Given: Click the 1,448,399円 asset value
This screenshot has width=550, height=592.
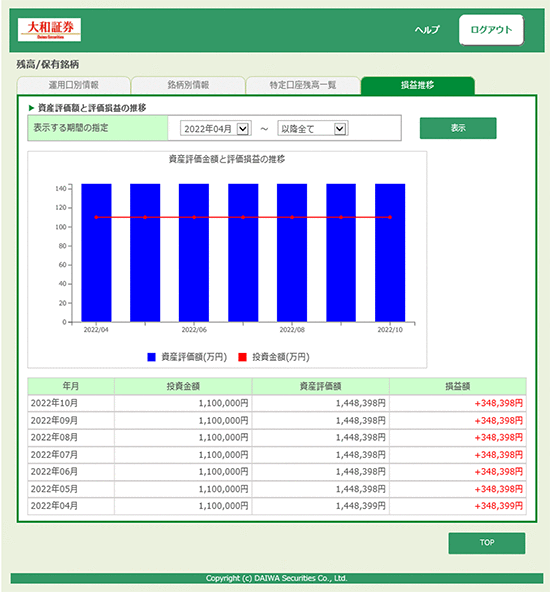Looking at the screenshot, I should click(361, 506).
